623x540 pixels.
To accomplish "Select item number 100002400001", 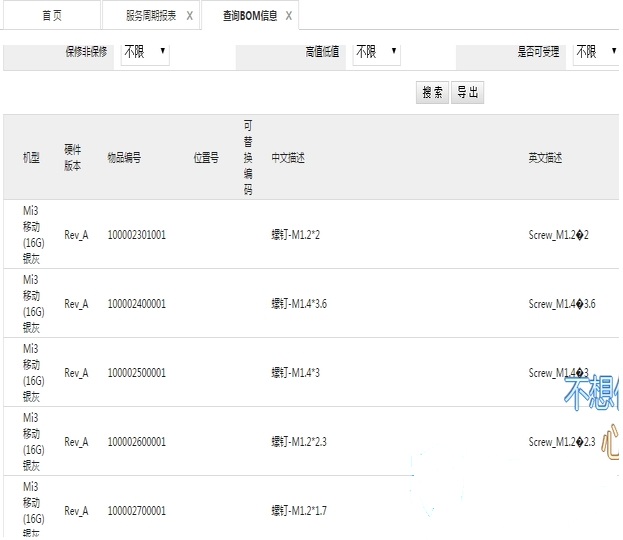I will click(136, 304).
